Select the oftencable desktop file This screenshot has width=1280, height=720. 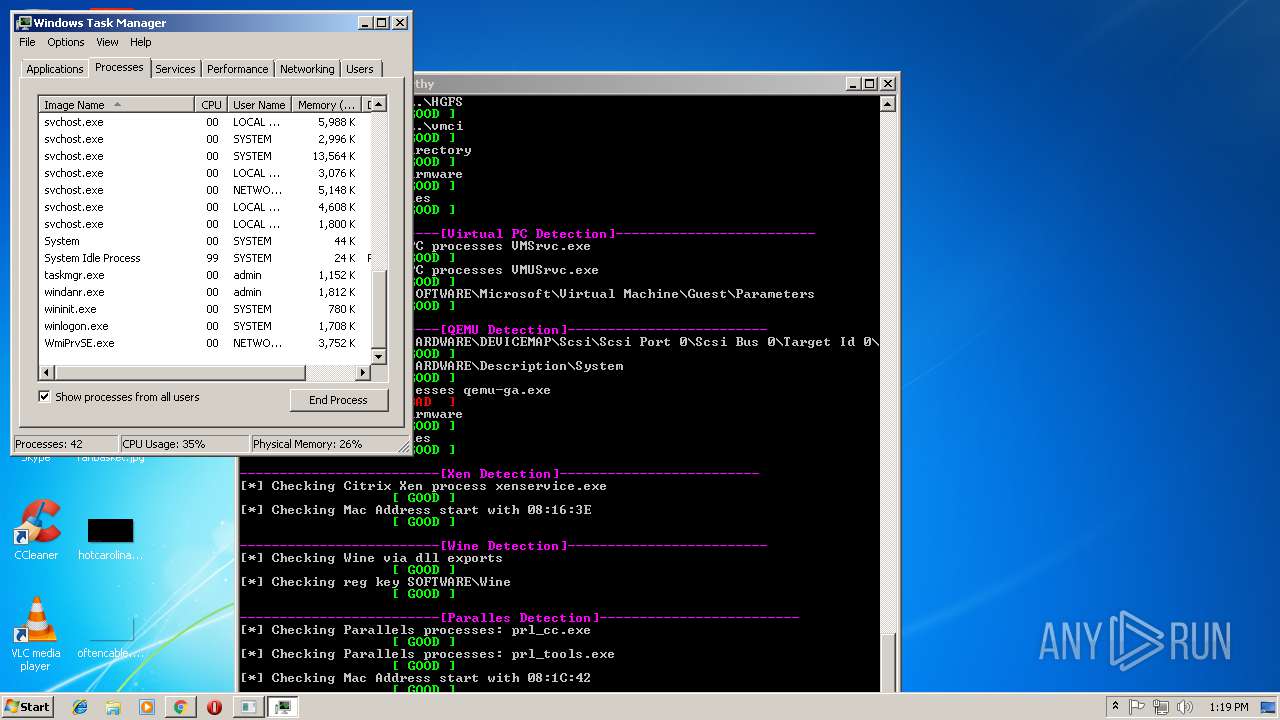click(x=110, y=637)
